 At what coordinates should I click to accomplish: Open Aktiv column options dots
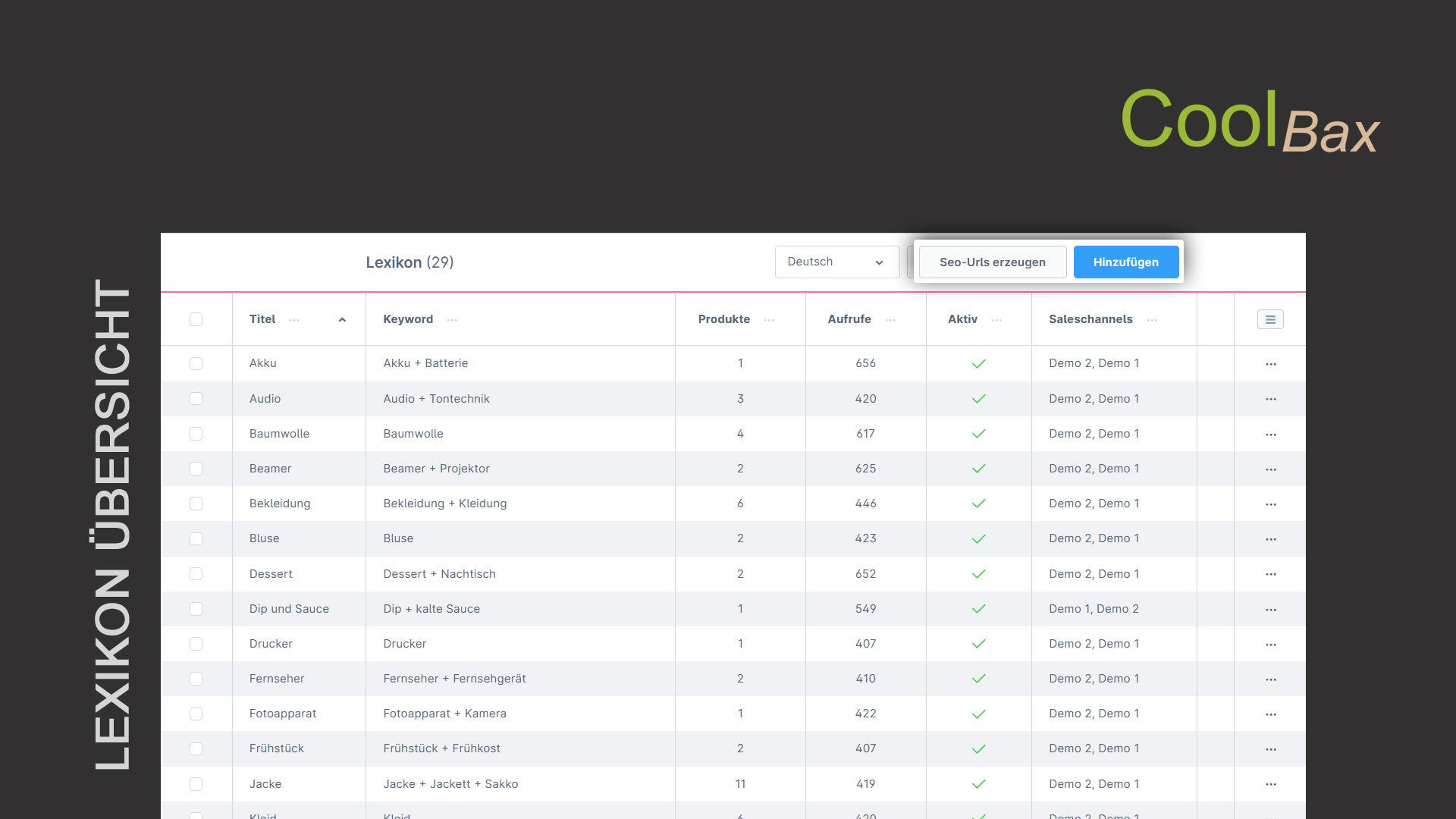click(x=996, y=320)
